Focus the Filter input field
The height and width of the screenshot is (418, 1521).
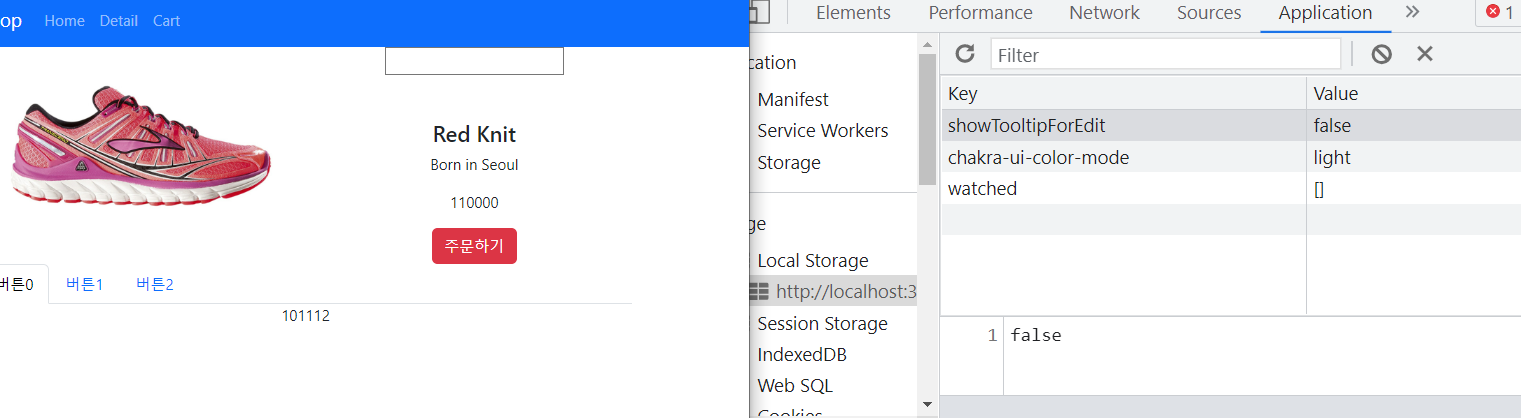[1165, 54]
